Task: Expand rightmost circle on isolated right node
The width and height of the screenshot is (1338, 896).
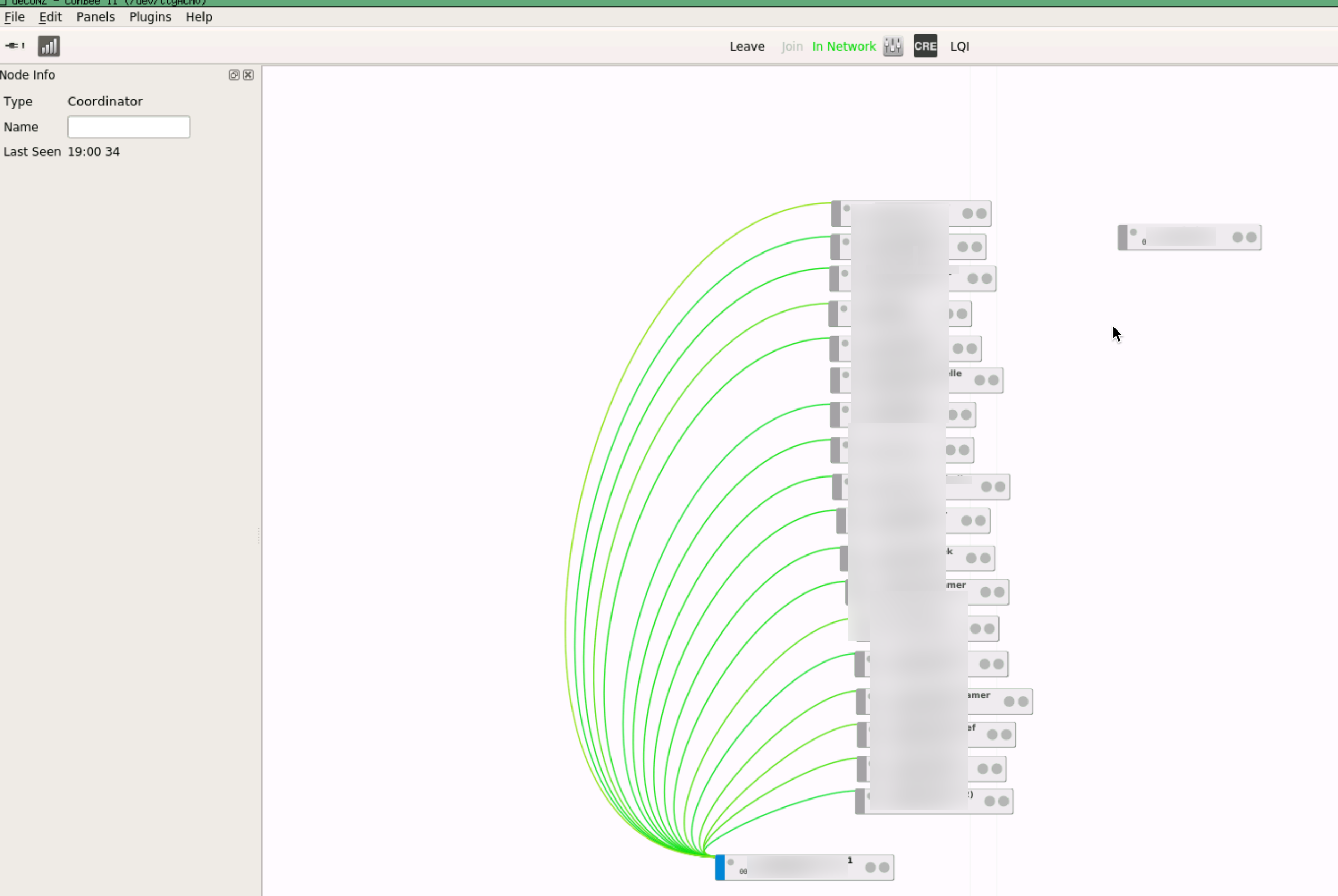Action: click(1251, 237)
